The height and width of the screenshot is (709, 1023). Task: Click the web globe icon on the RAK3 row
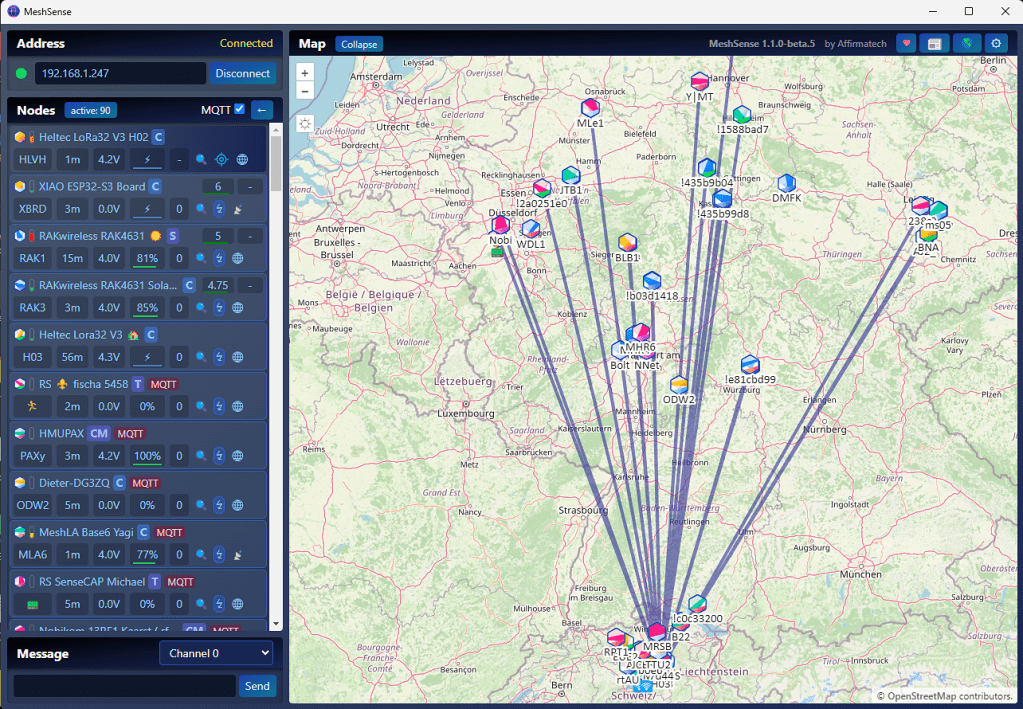[238, 307]
